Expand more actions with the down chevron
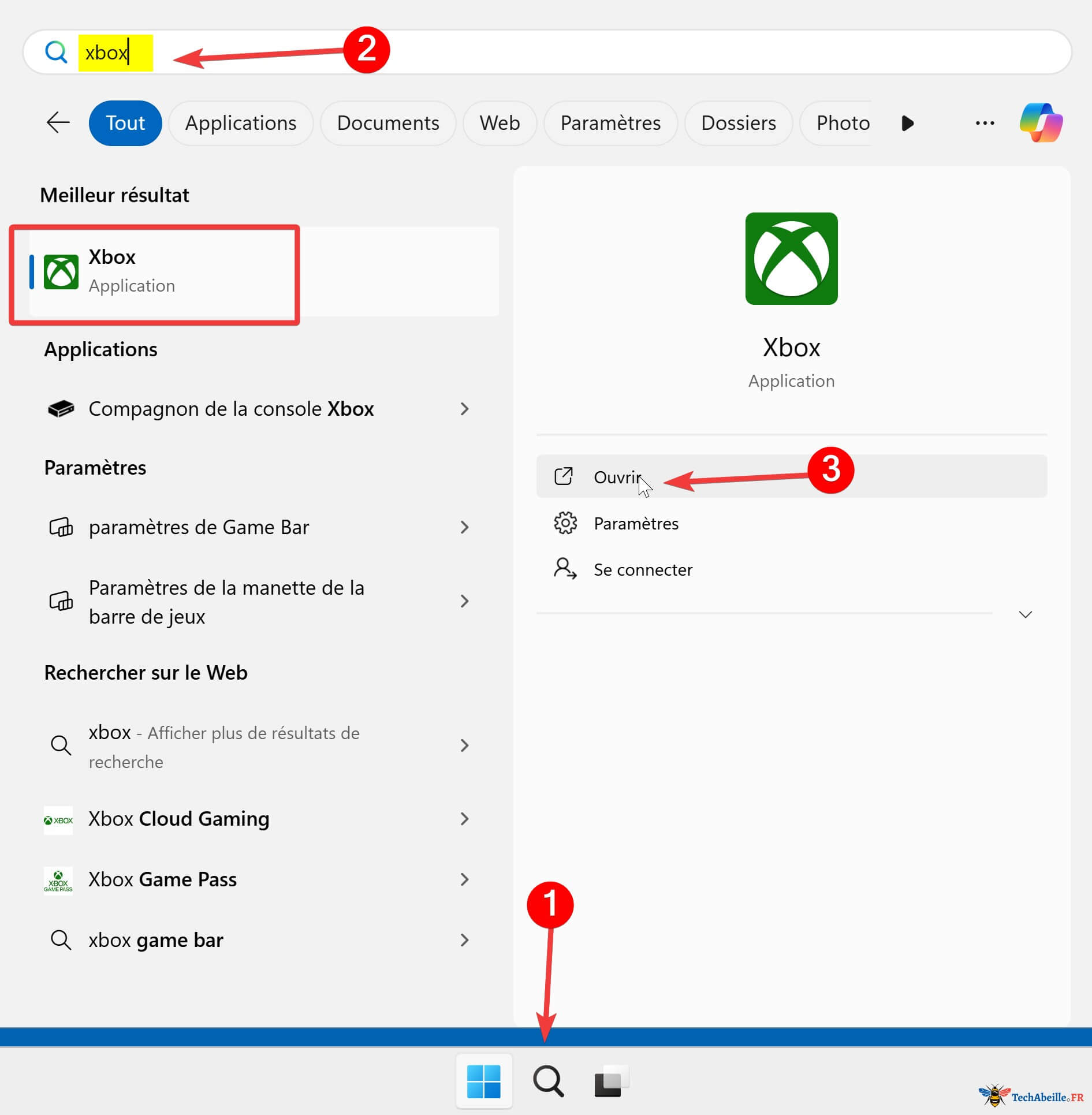Image resolution: width=1092 pixels, height=1115 pixels. coord(1025,614)
